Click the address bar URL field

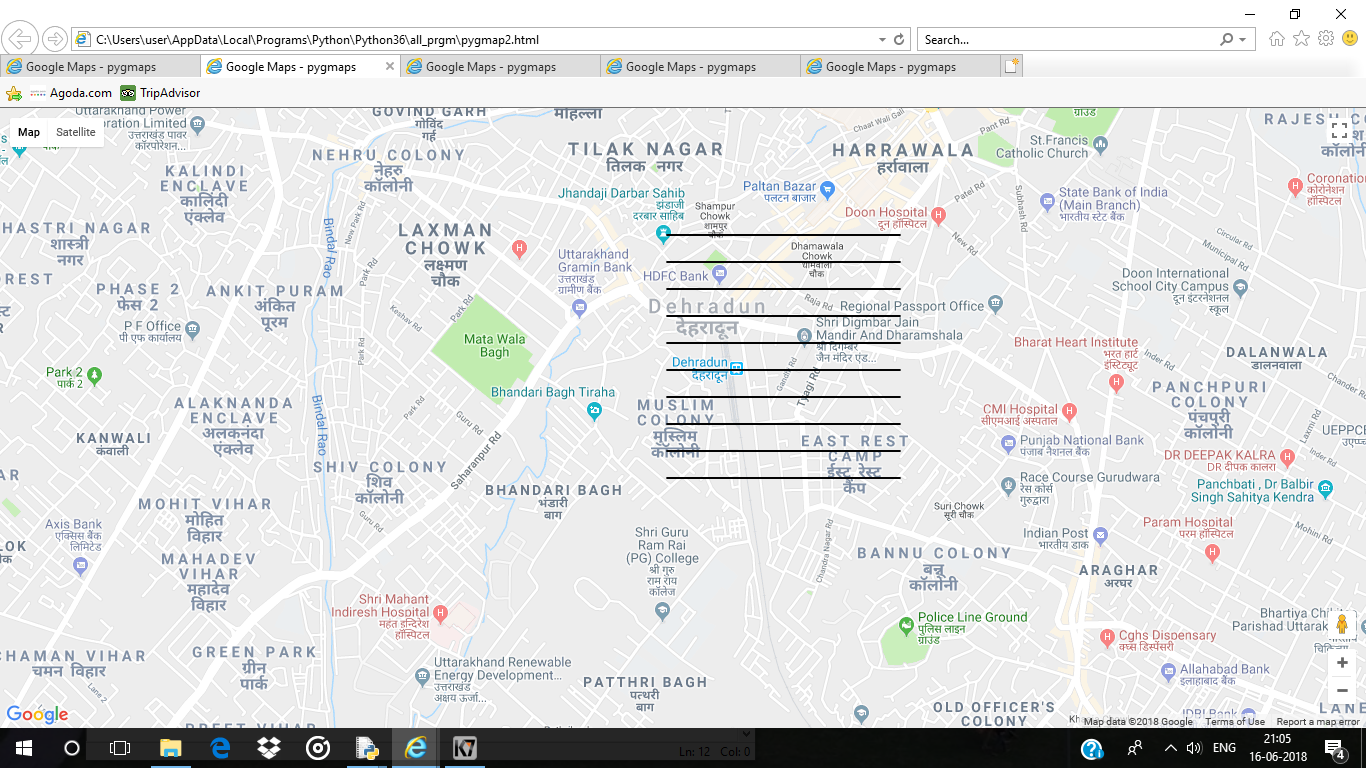pos(482,40)
